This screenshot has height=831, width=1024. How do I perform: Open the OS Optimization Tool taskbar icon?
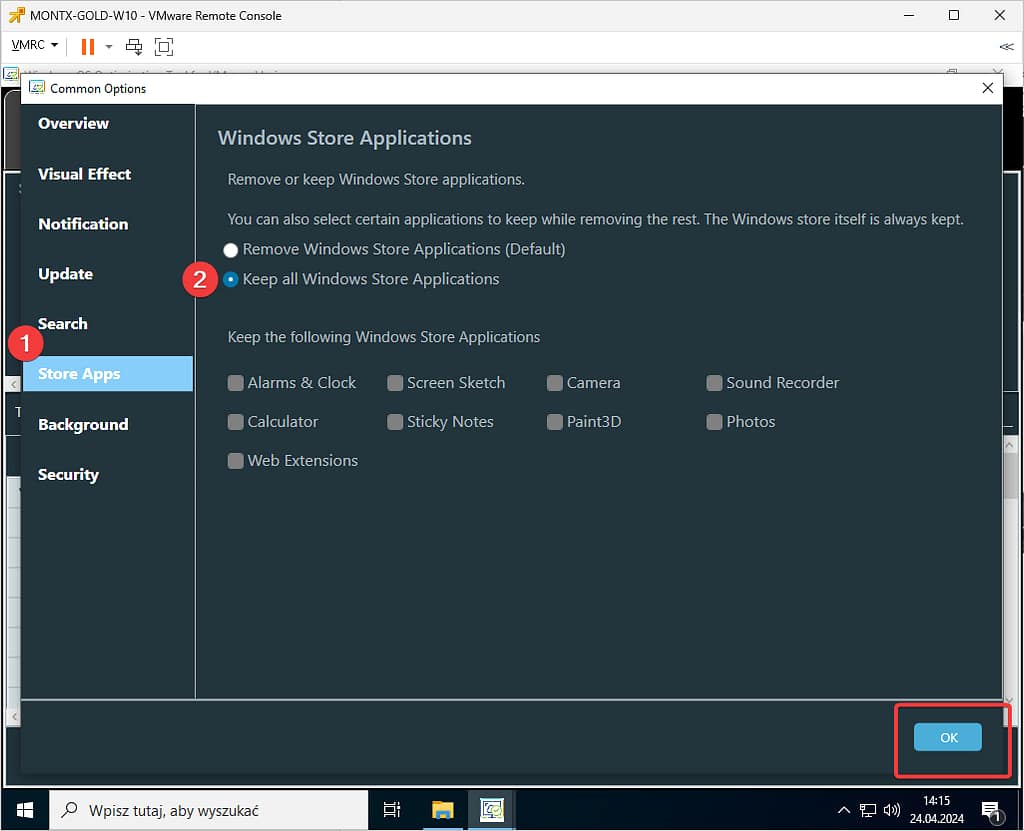pyautogui.click(x=491, y=809)
